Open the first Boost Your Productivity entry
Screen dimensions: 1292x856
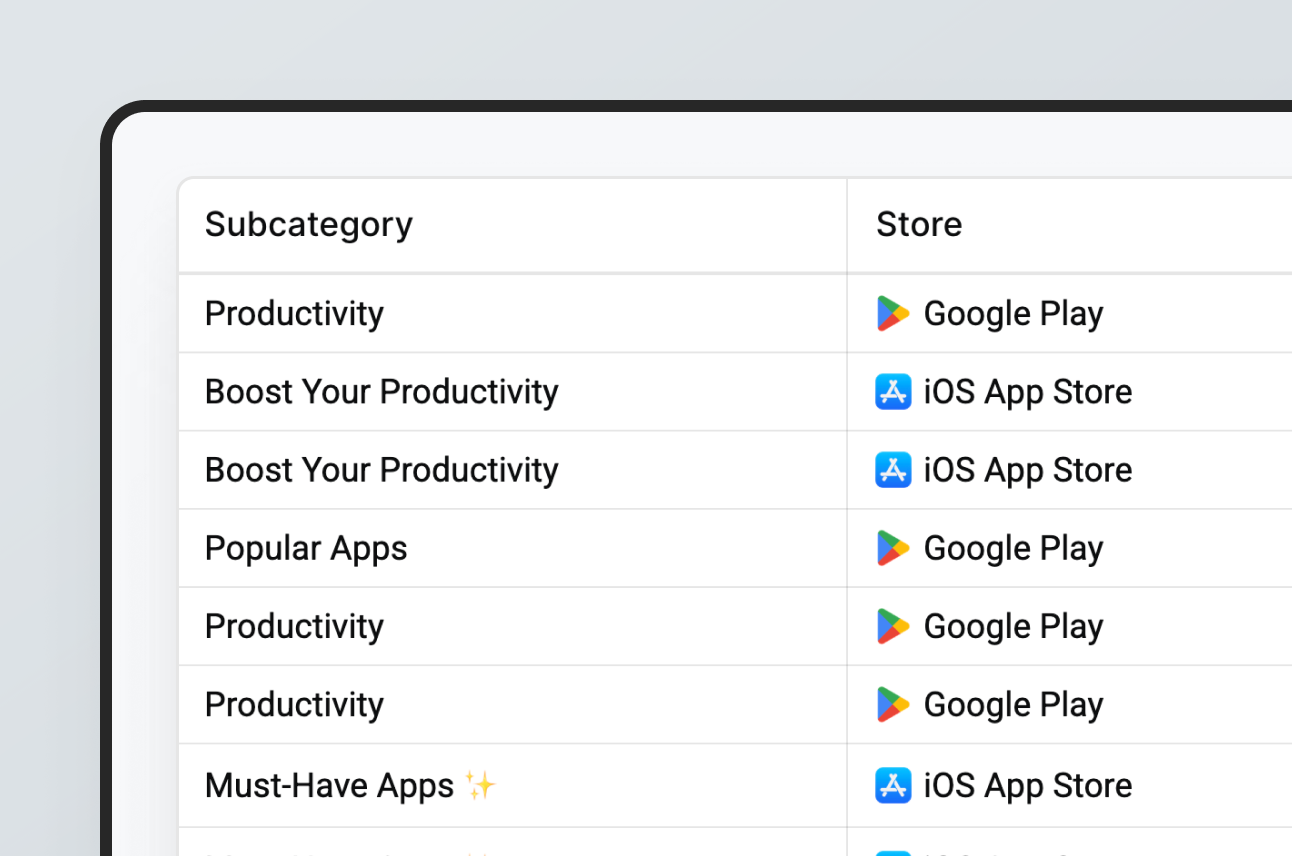(381, 392)
